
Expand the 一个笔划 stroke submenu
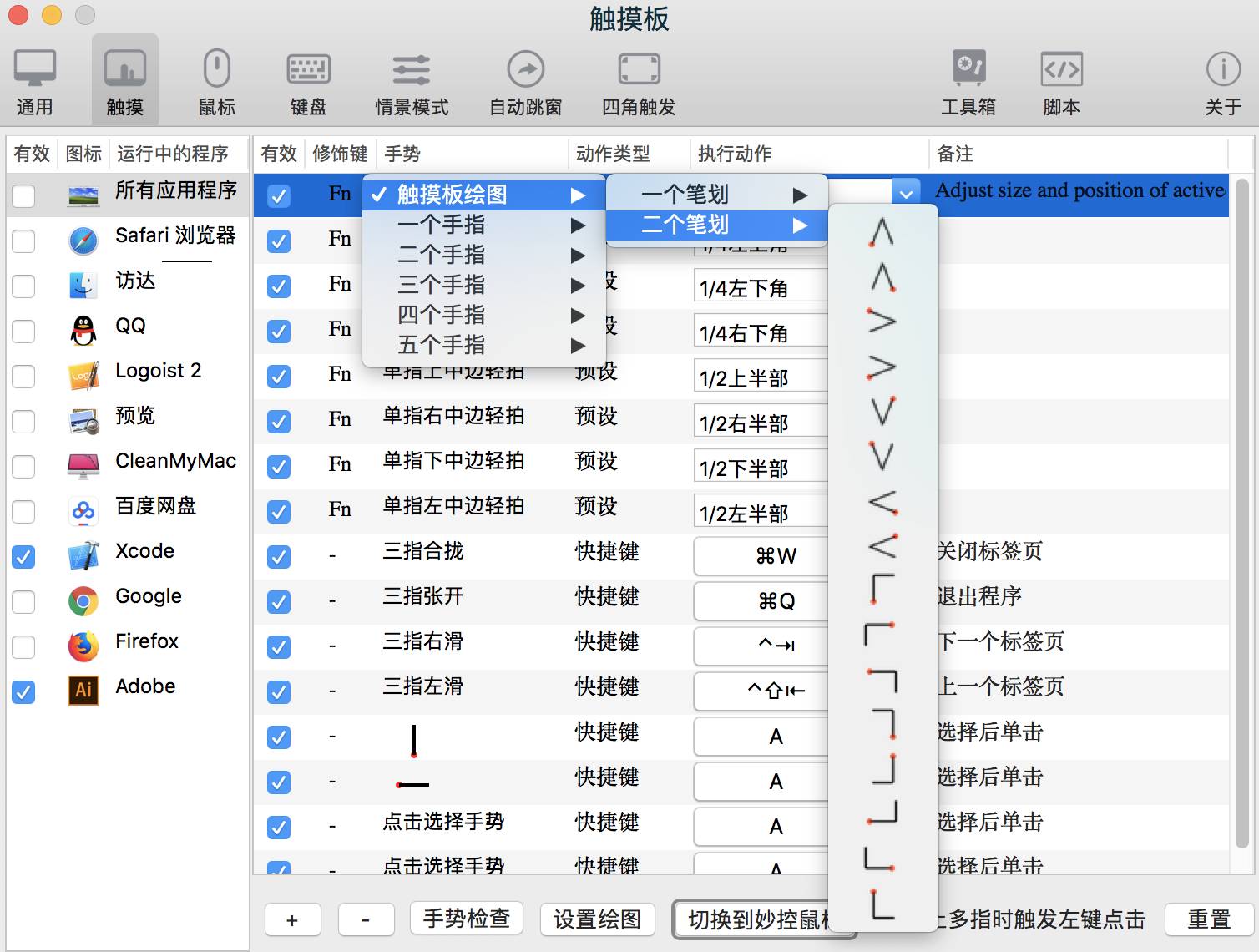point(716,195)
